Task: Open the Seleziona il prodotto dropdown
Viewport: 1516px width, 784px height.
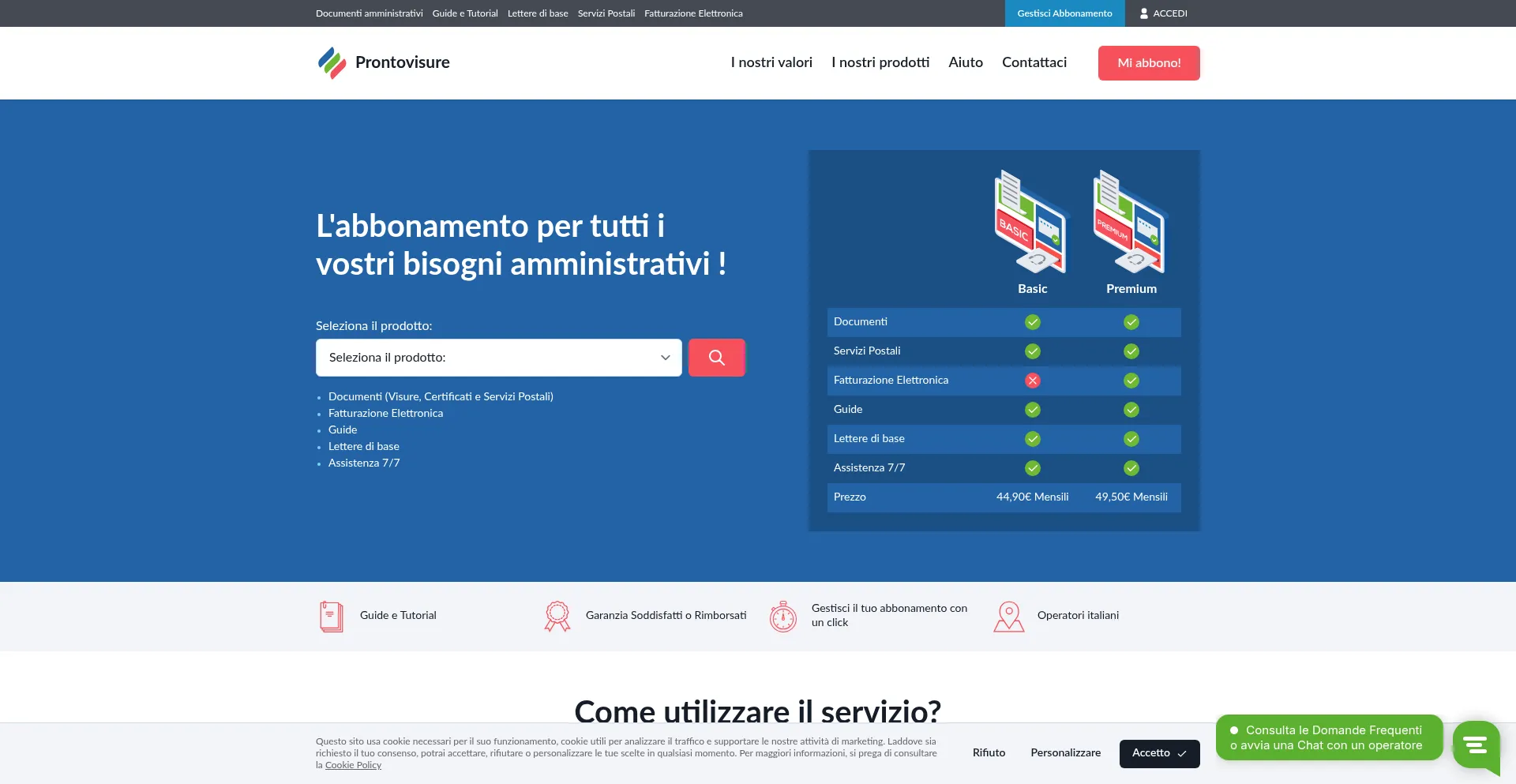Action: (498, 358)
